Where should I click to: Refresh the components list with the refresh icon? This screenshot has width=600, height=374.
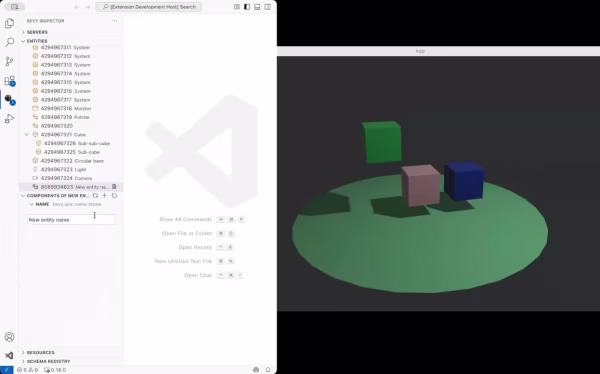click(114, 196)
